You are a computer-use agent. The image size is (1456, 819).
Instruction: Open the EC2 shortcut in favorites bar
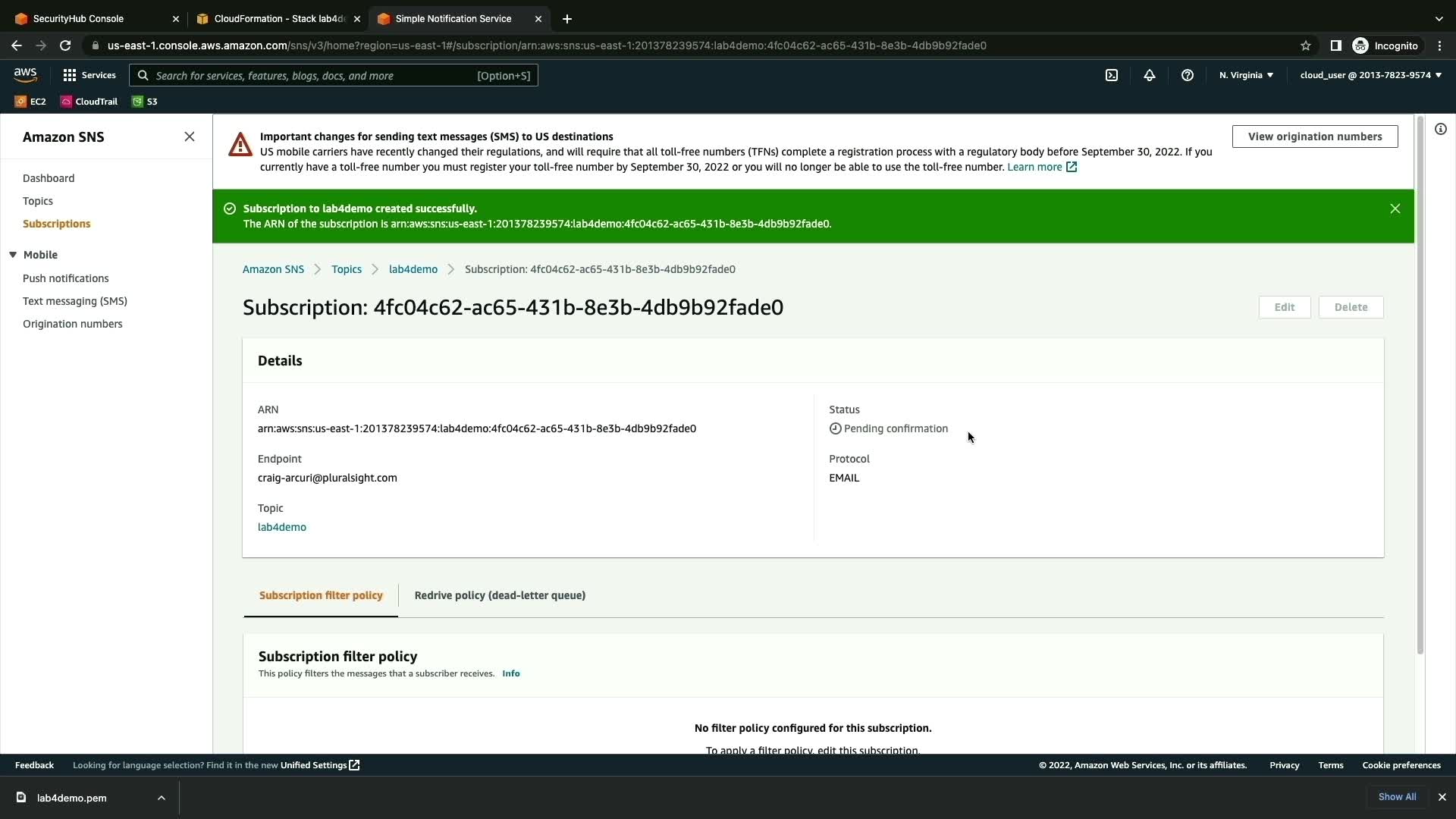coord(30,102)
